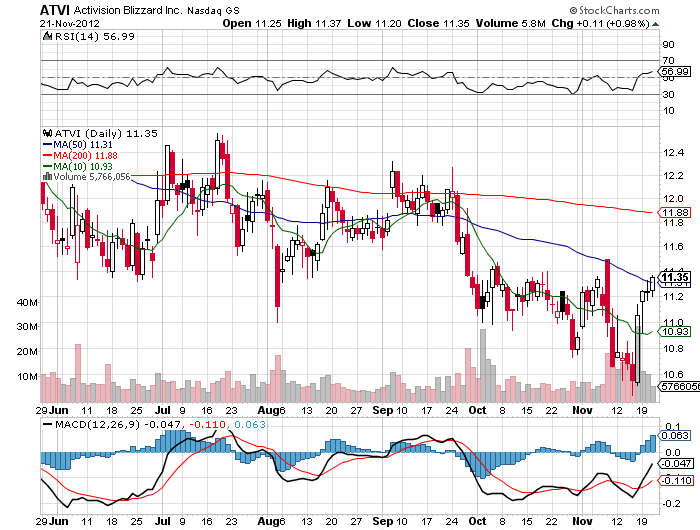Click the 0.063 MACD histogram tag
This screenshot has width=700, height=530.
tap(675, 435)
